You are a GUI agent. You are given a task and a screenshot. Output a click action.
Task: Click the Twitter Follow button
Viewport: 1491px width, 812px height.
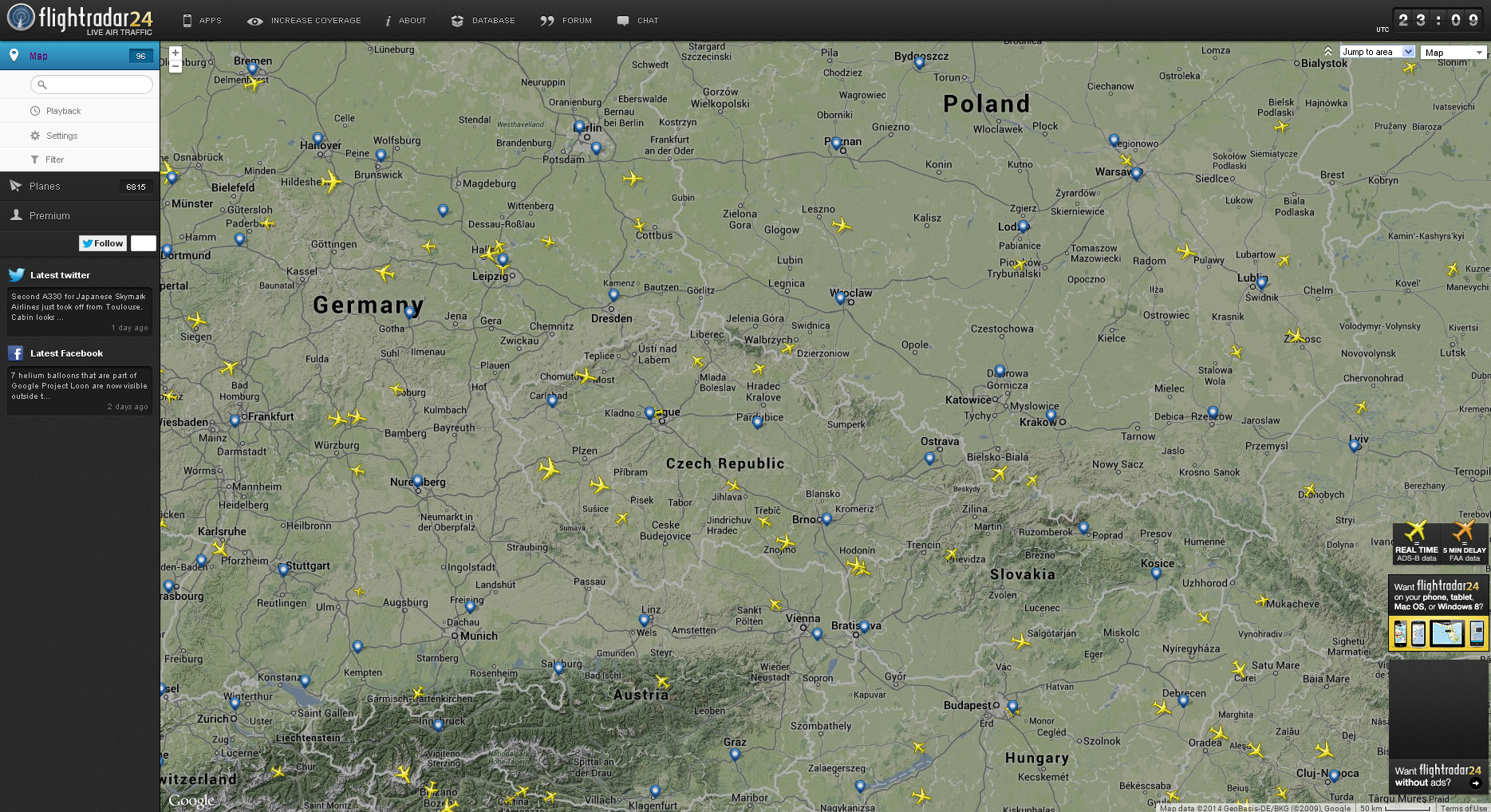(x=103, y=243)
